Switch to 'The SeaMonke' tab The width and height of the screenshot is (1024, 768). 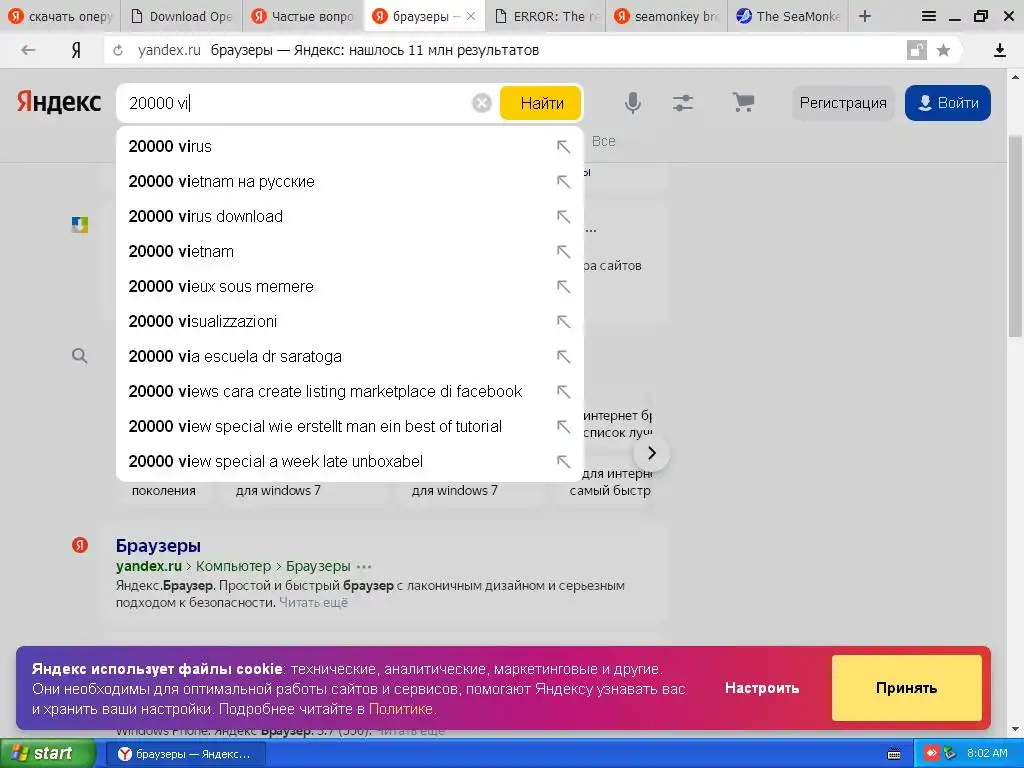click(x=788, y=16)
